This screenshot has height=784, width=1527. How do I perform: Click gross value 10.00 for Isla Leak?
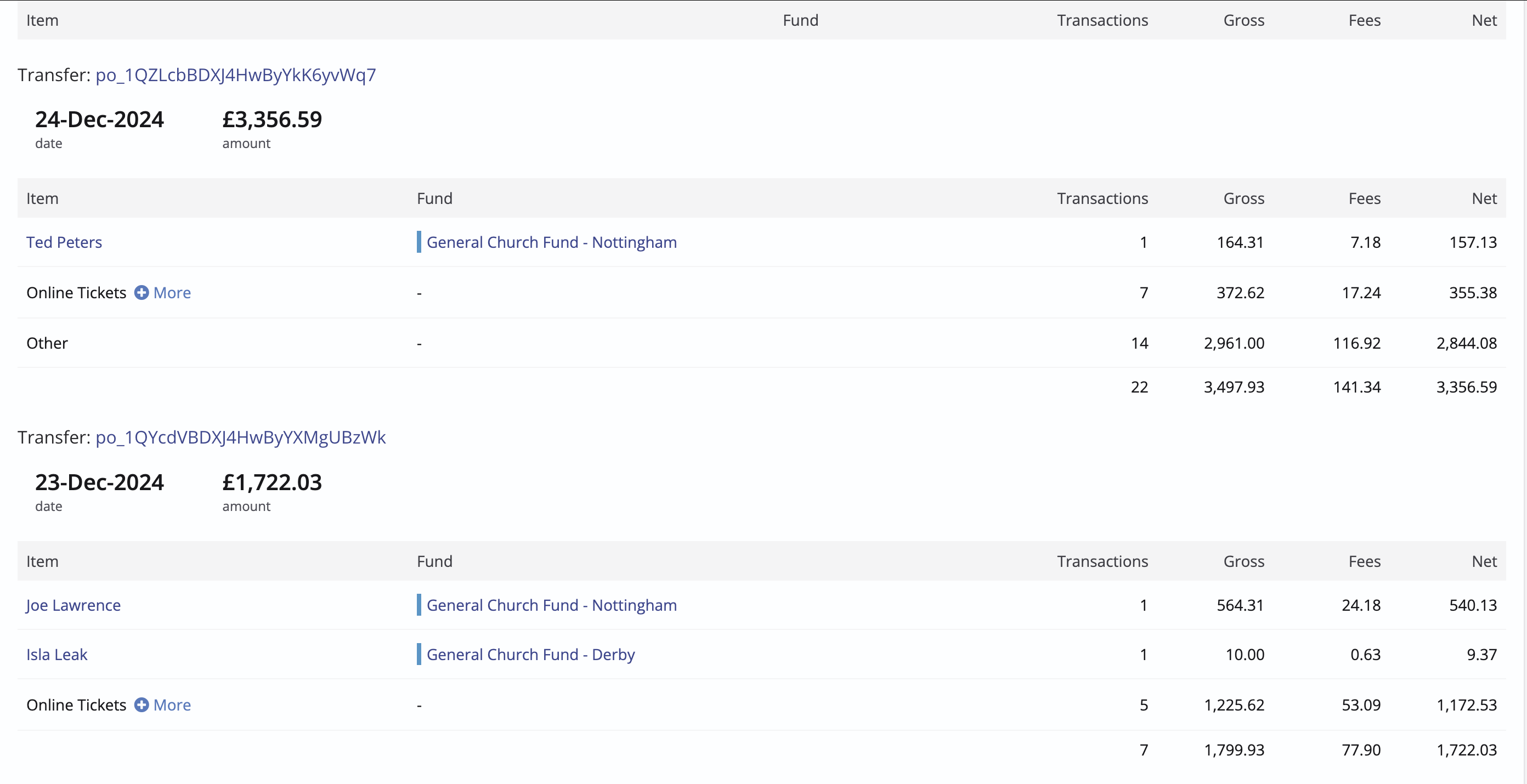(x=1245, y=654)
